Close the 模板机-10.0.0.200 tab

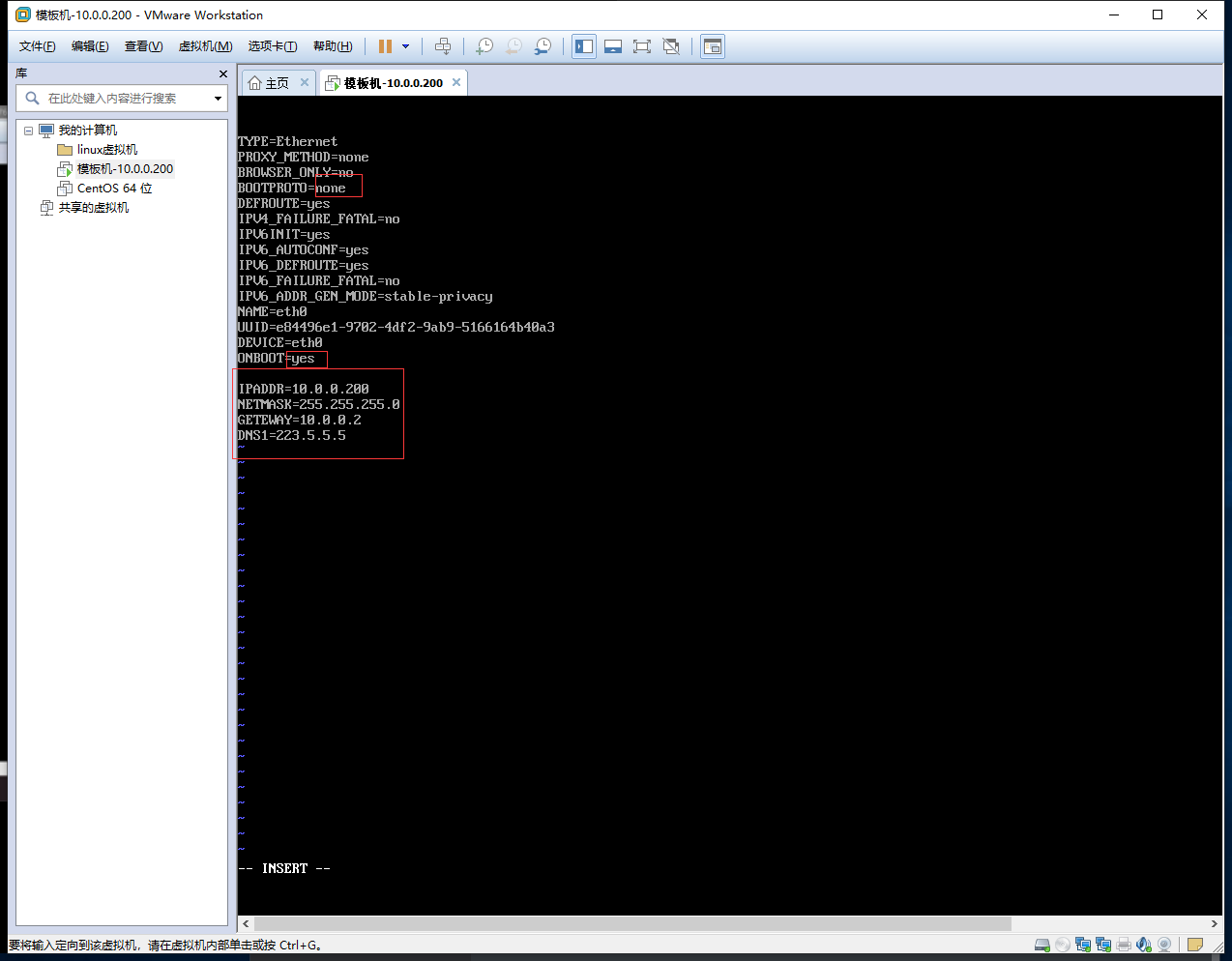(456, 82)
